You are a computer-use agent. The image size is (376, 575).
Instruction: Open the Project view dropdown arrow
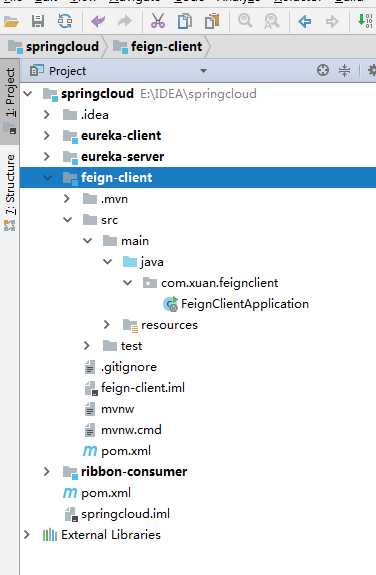coord(203,71)
